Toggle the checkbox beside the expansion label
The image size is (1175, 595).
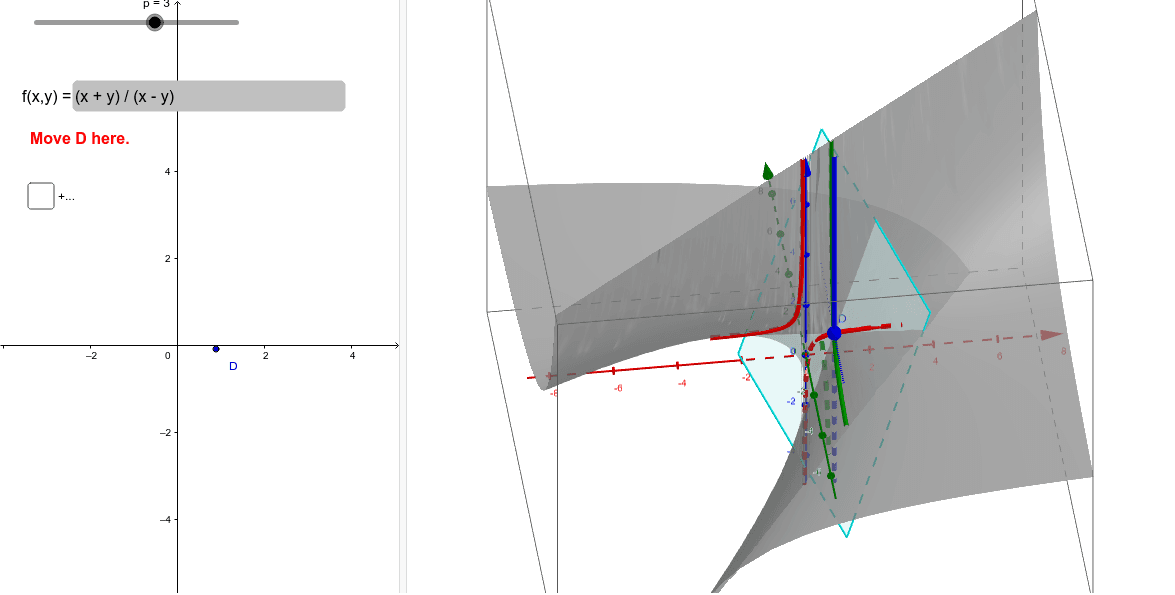click(x=40, y=195)
